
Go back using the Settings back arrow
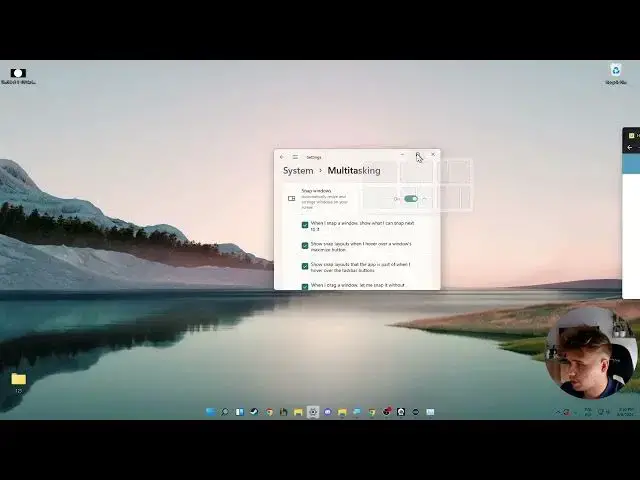click(282, 157)
